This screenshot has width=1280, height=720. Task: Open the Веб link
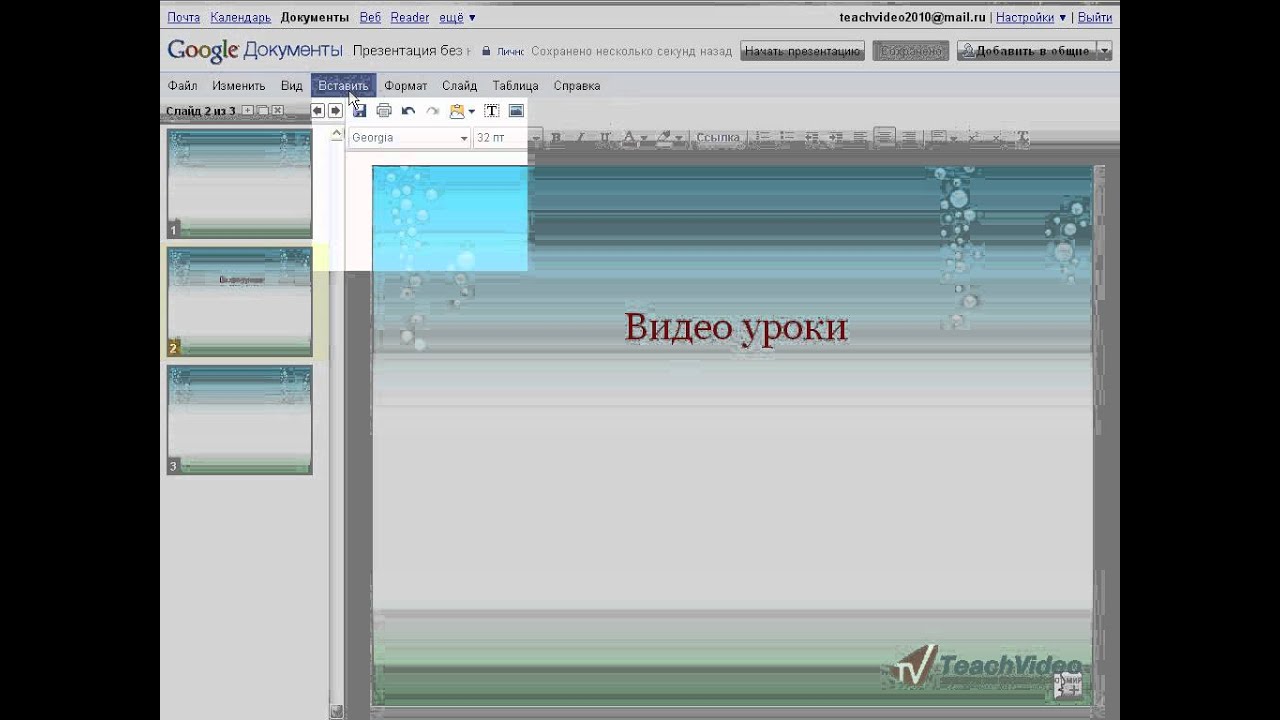[x=370, y=17]
